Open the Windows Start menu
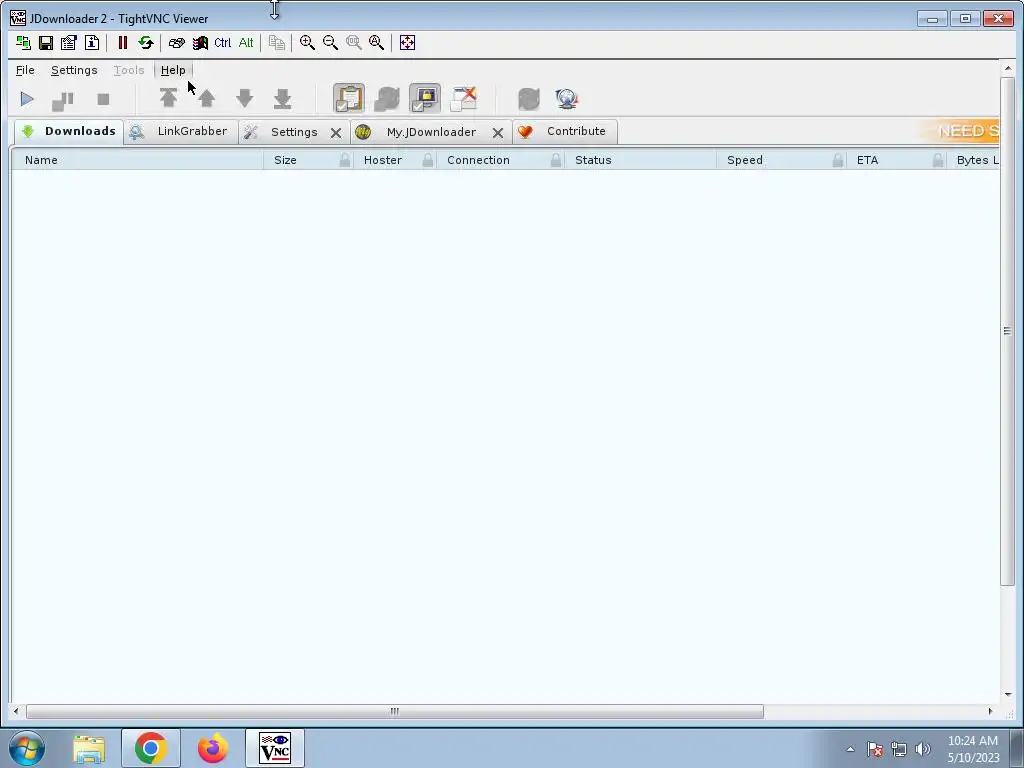 tap(27, 748)
